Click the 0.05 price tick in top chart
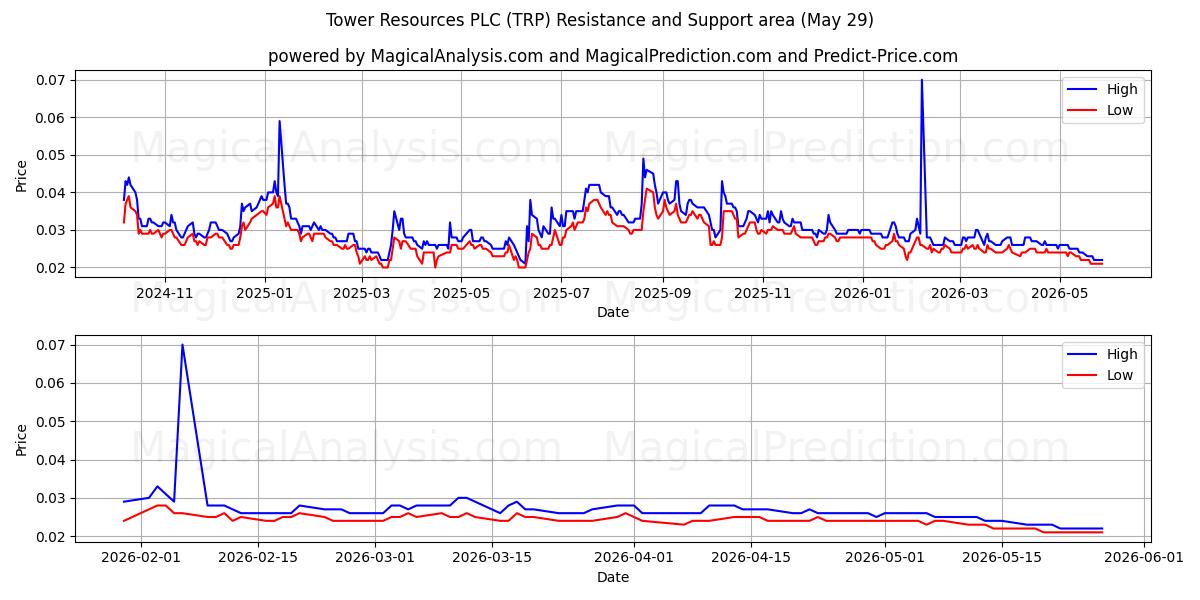 [51, 155]
